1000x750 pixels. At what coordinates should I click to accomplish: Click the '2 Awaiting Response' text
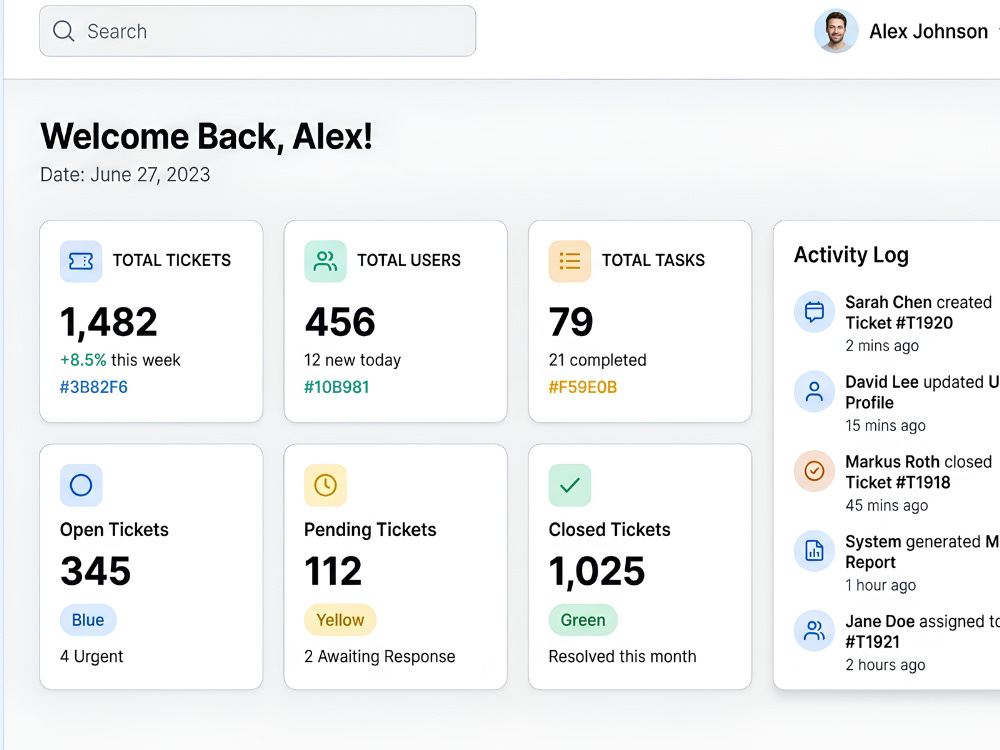[379, 656]
